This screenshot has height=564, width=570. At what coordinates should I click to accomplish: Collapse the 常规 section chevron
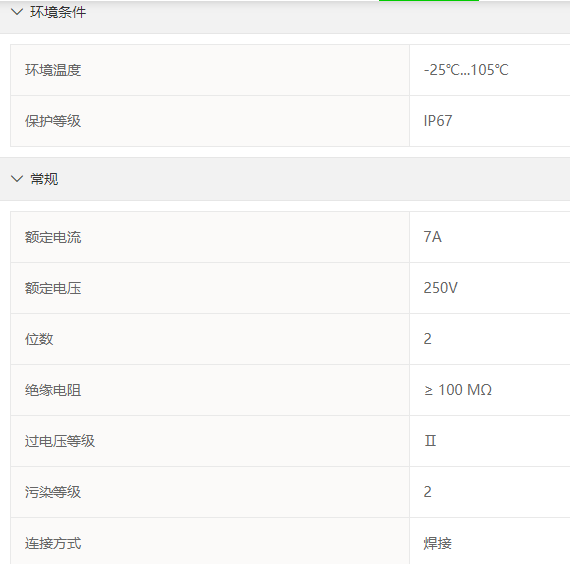tap(17, 179)
